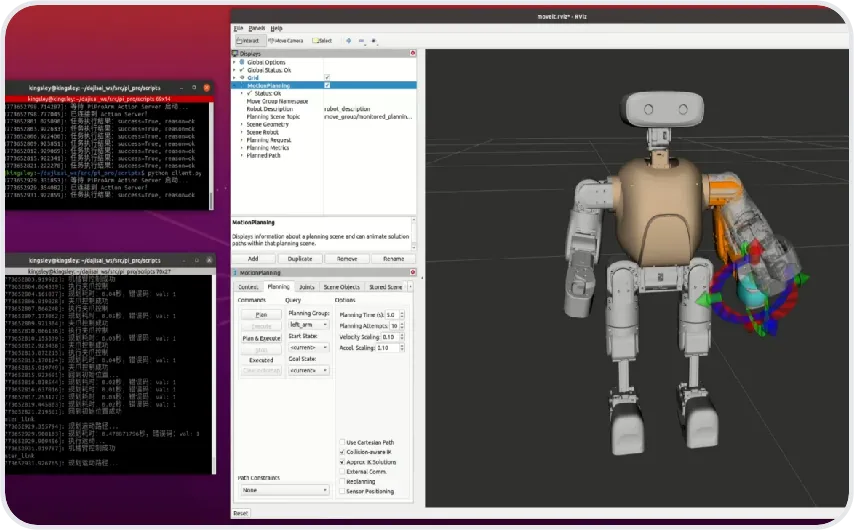The image size is (854, 530).
Task: Close the upper terminal window
Action: (x=206, y=88)
